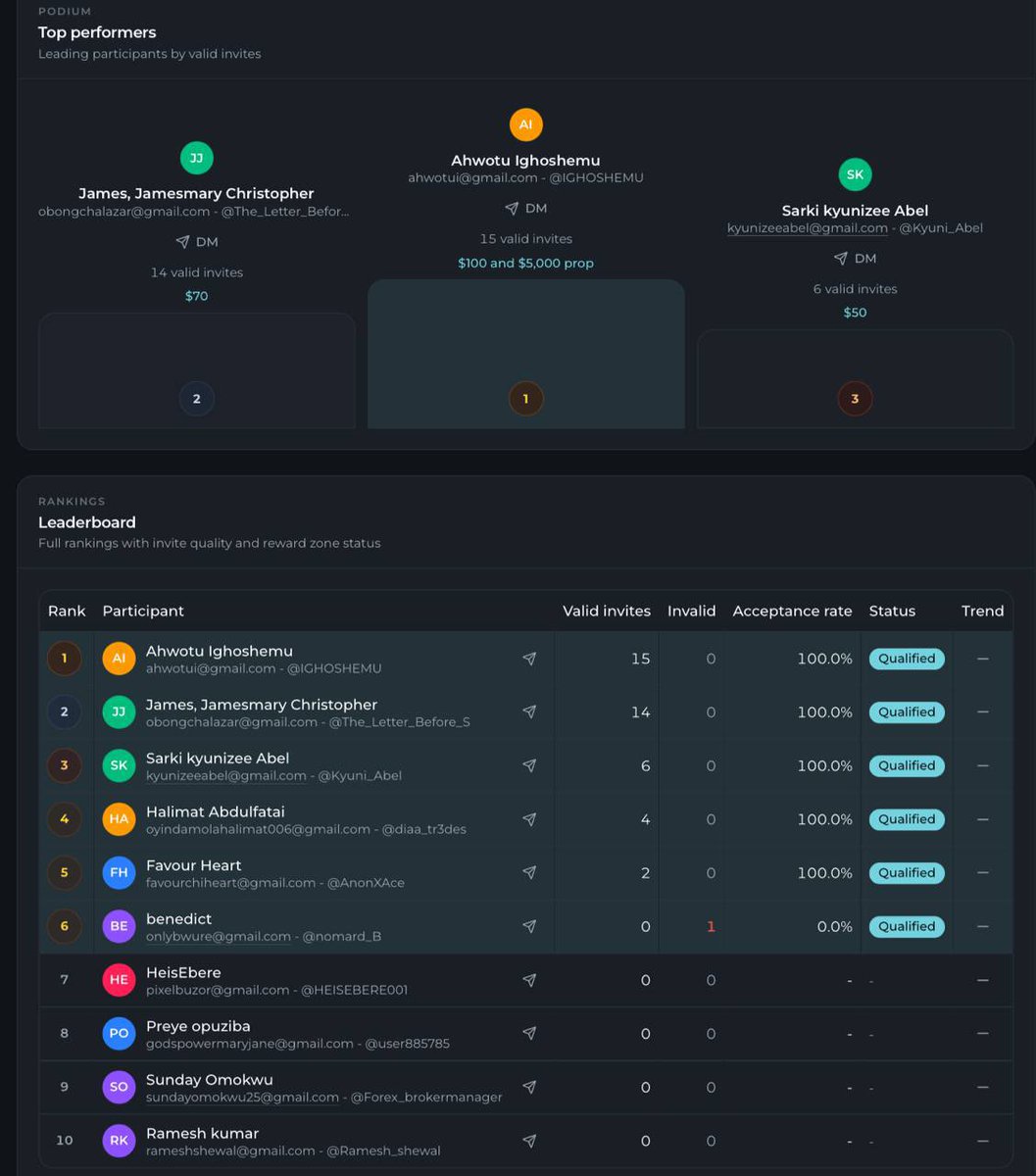Click the Qualified badge for Ahwotu Ighoshemu

907,659
